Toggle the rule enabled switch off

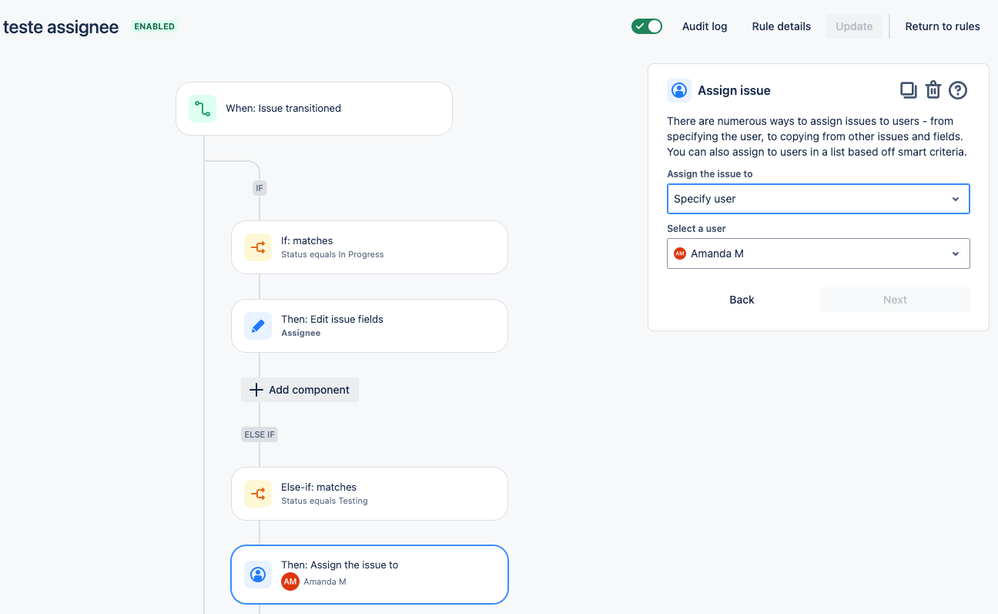point(647,26)
